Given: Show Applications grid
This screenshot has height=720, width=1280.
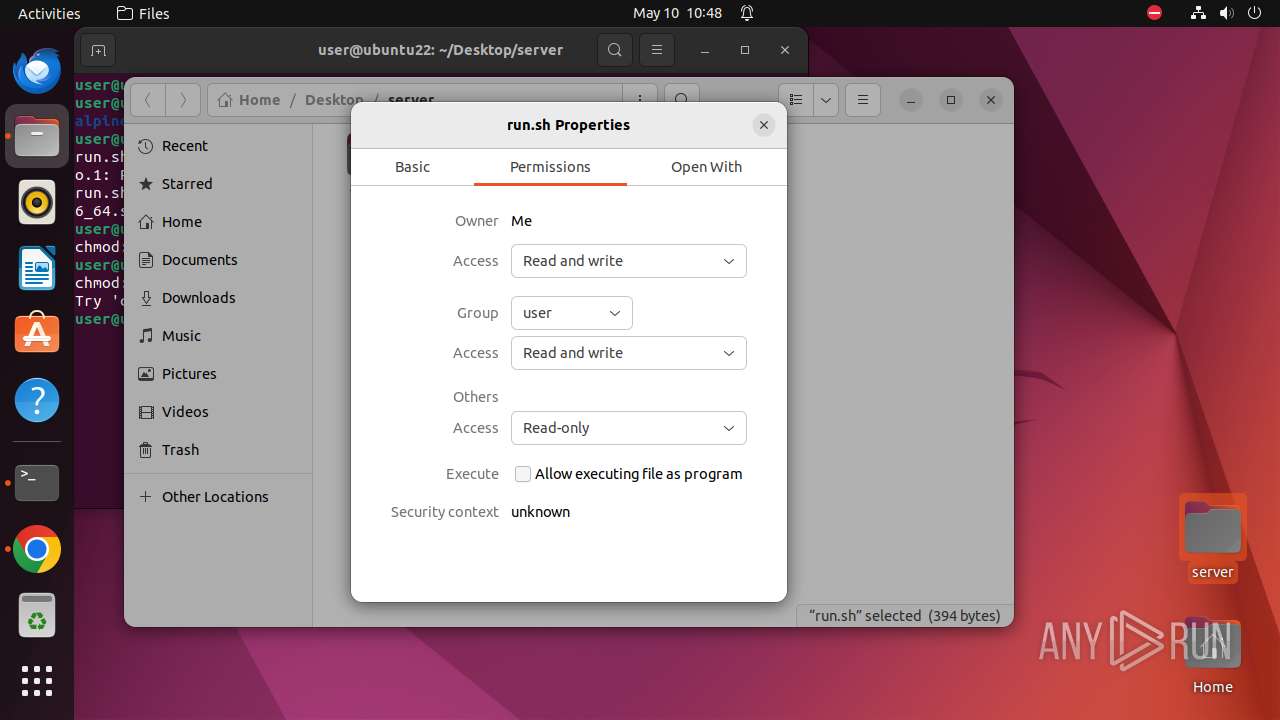Looking at the screenshot, I should point(37,681).
